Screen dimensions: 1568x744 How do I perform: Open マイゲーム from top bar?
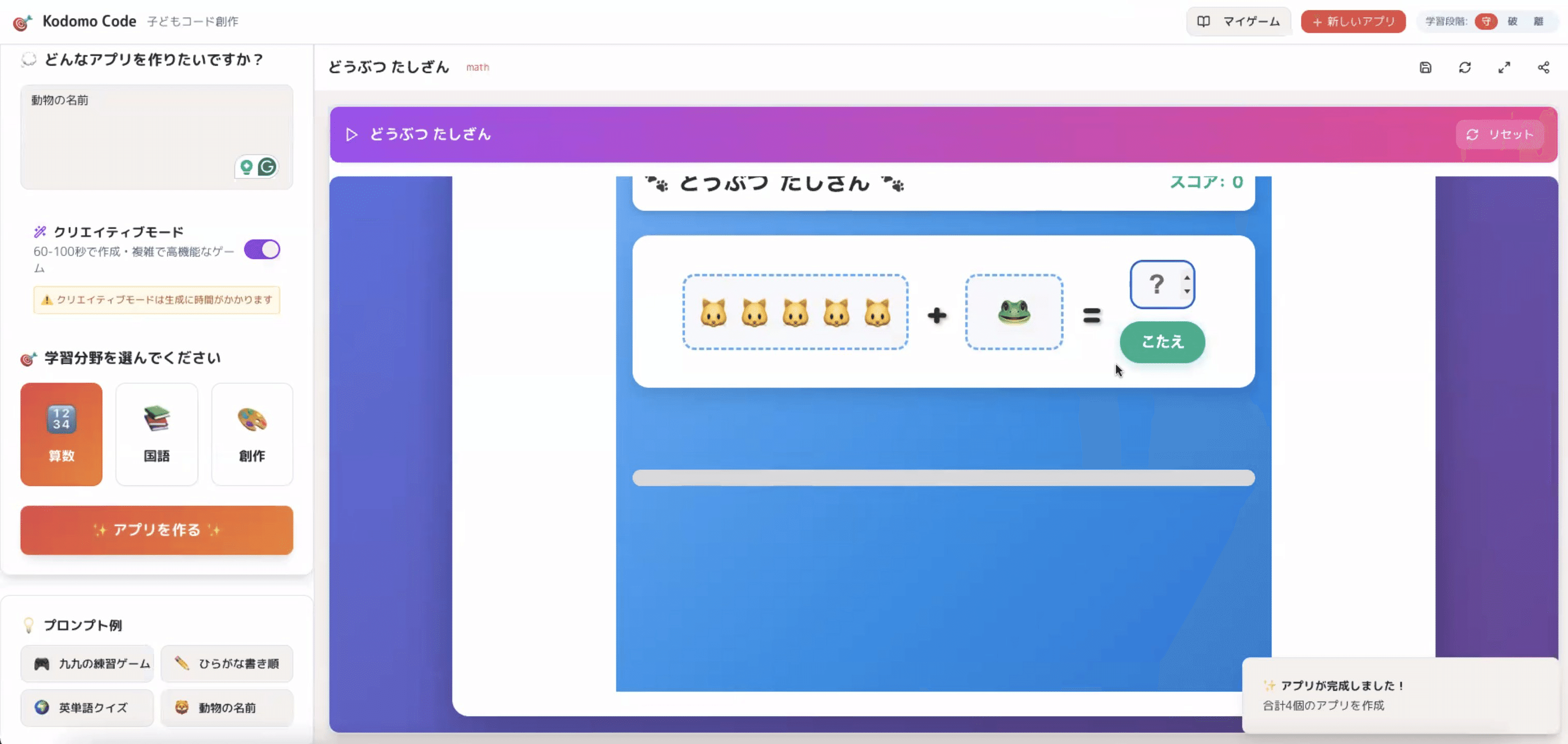pyautogui.click(x=1239, y=22)
